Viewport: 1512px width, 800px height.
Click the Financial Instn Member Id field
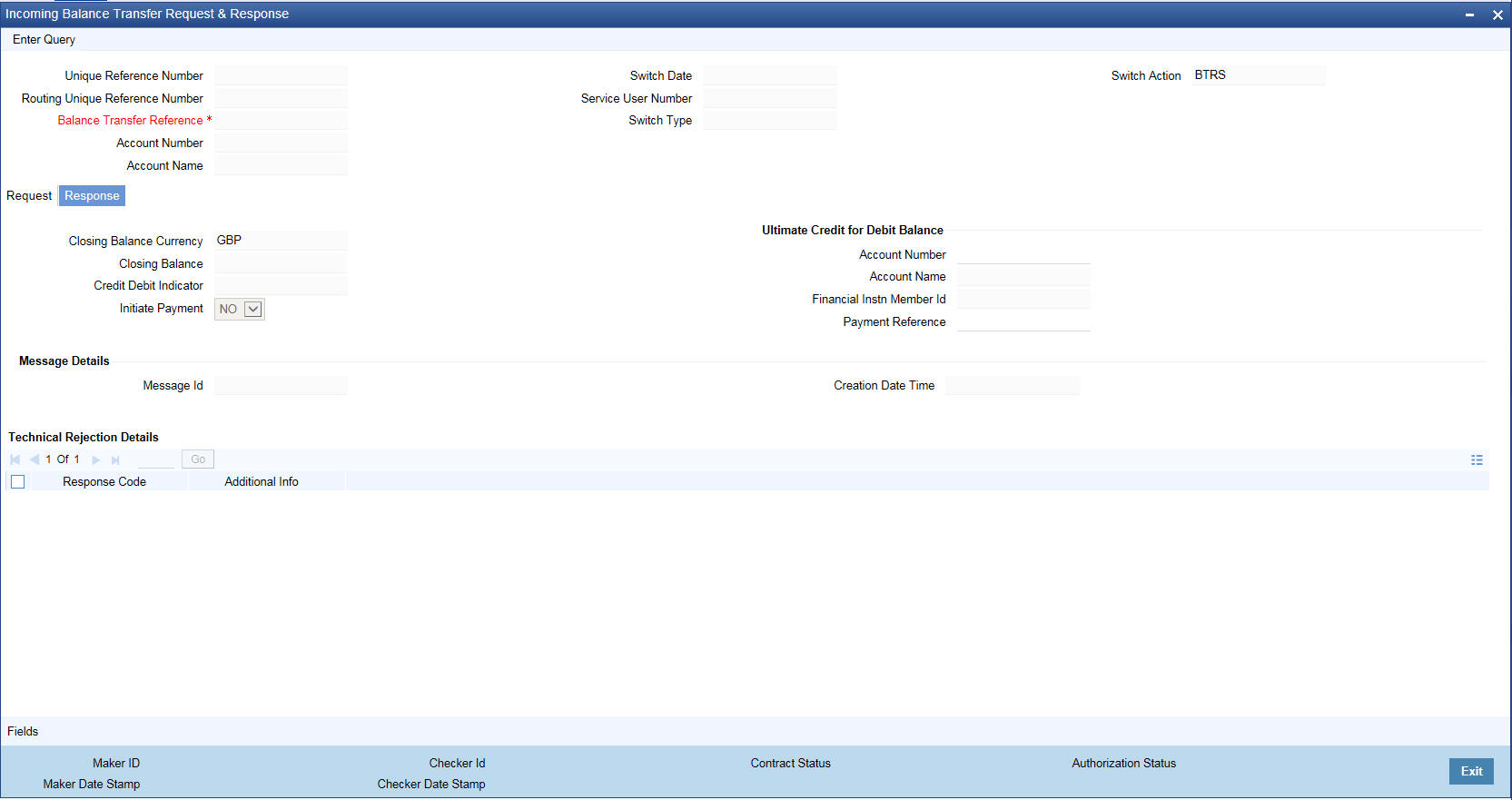[1023, 299]
